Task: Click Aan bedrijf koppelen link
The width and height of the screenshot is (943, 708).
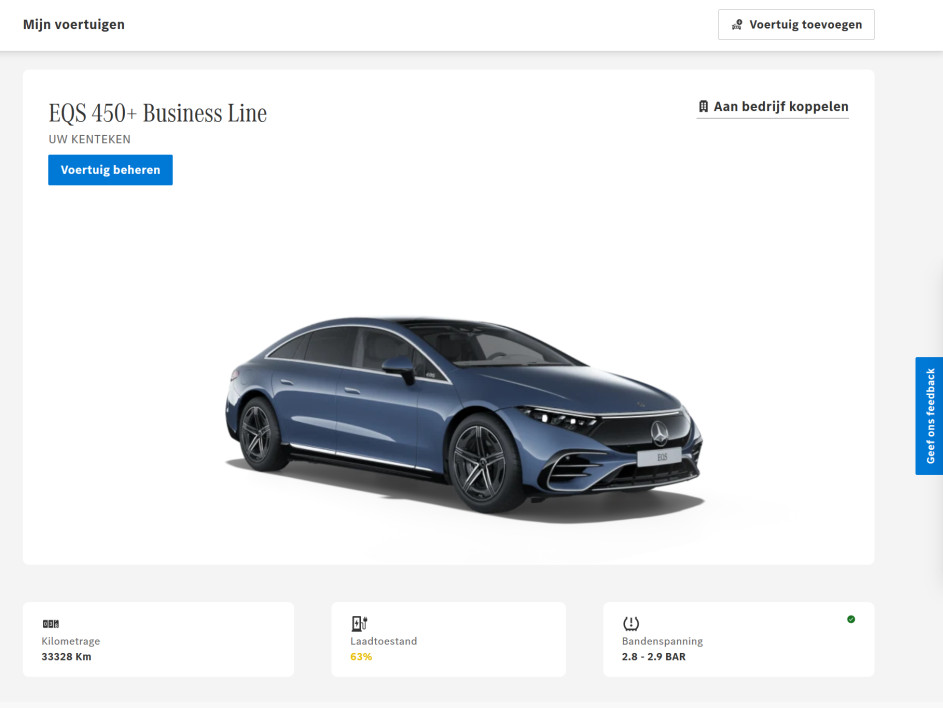Action: pyautogui.click(x=773, y=106)
